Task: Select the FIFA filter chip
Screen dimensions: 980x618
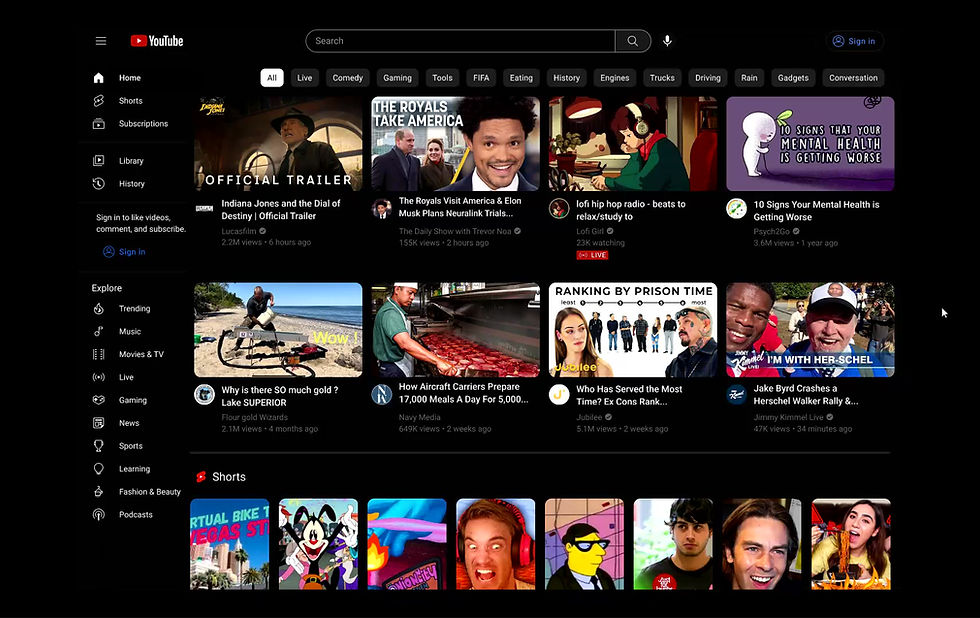Action: click(481, 78)
